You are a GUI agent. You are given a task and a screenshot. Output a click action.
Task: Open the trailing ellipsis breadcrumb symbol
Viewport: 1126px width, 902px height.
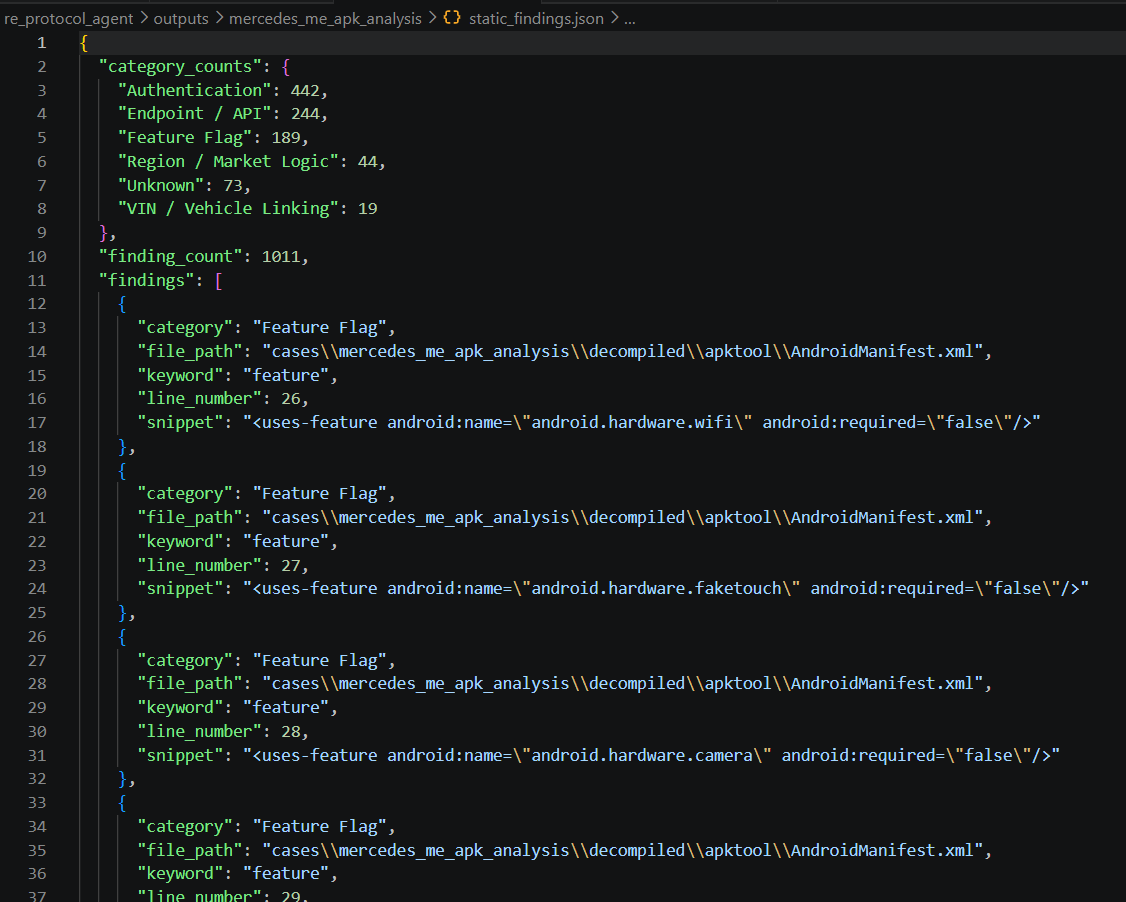tap(630, 19)
